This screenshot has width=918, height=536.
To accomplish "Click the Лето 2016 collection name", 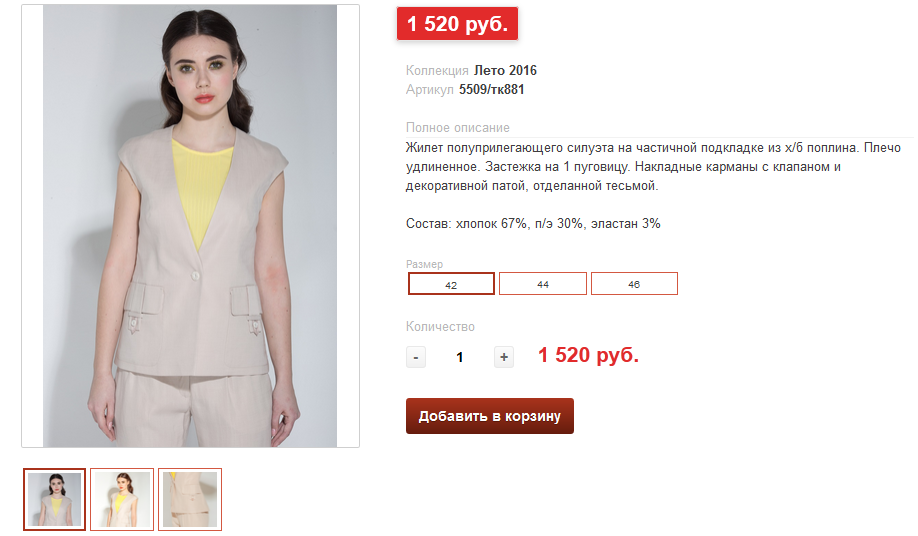I will (505, 70).
